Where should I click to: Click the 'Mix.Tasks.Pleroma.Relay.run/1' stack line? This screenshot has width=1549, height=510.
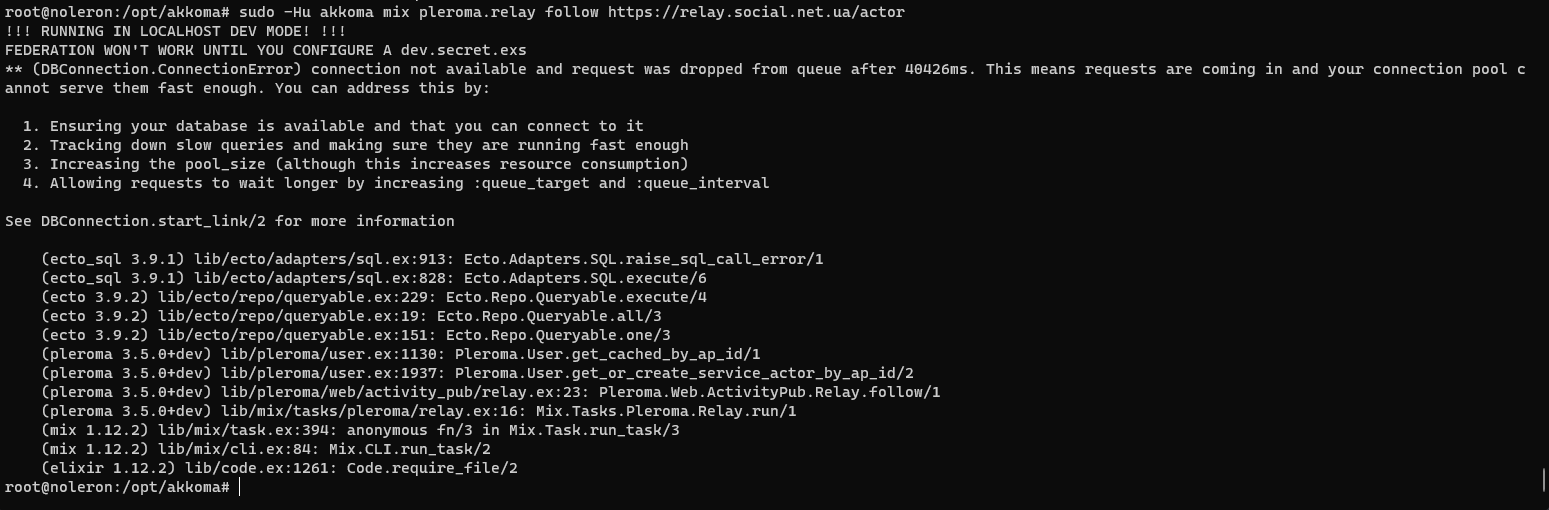coord(419,411)
